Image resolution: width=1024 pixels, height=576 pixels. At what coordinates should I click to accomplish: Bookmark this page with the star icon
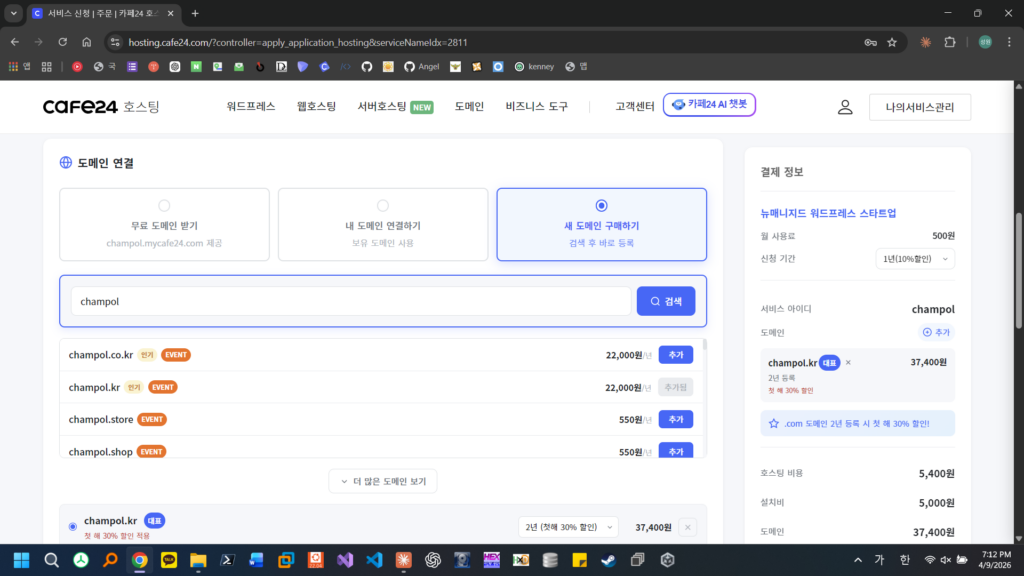pyautogui.click(x=892, y=42)
